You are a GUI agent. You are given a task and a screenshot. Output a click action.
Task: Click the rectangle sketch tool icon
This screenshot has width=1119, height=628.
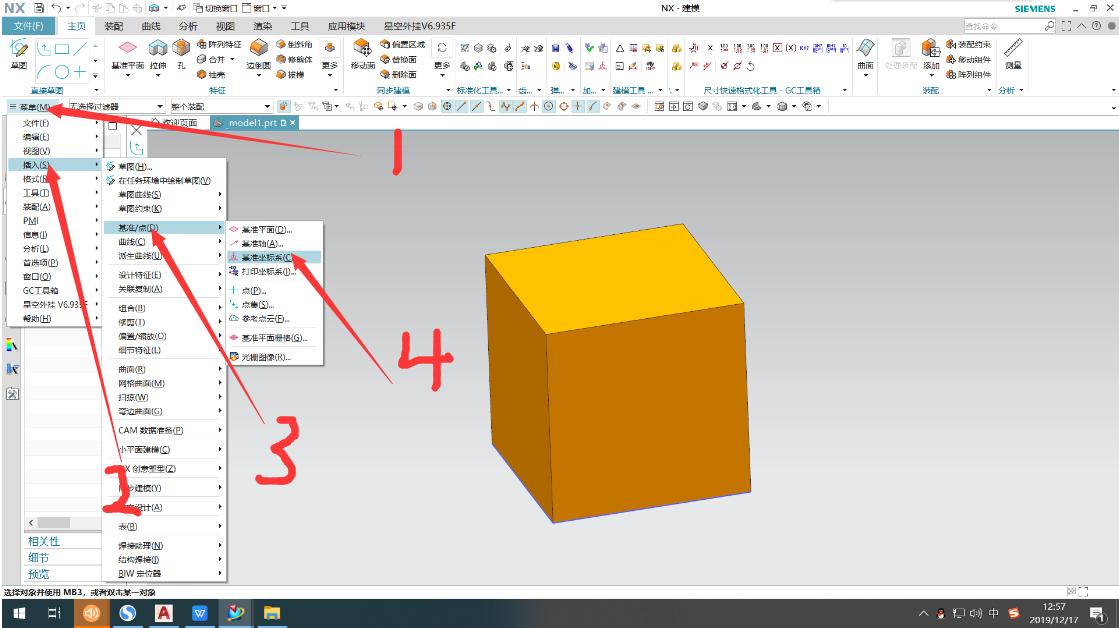[62, 49]
